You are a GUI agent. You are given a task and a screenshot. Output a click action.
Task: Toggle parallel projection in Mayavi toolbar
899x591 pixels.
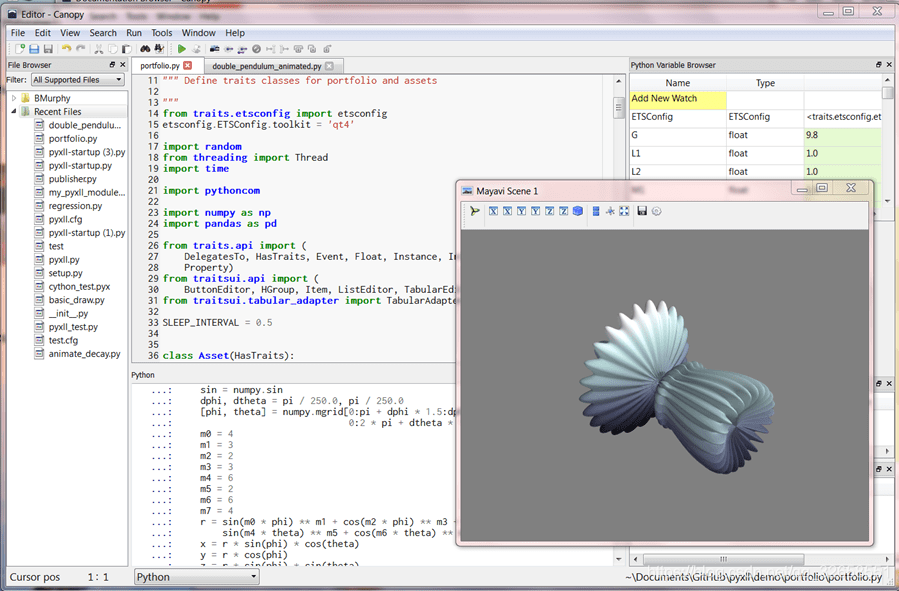596,211
